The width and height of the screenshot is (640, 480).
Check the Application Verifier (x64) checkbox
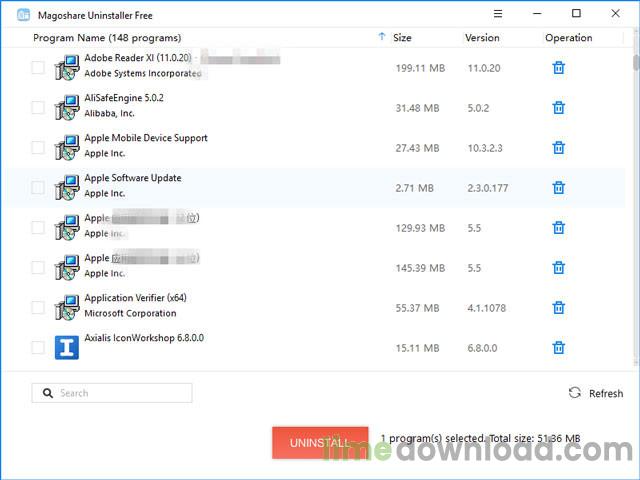coord(38,308)
